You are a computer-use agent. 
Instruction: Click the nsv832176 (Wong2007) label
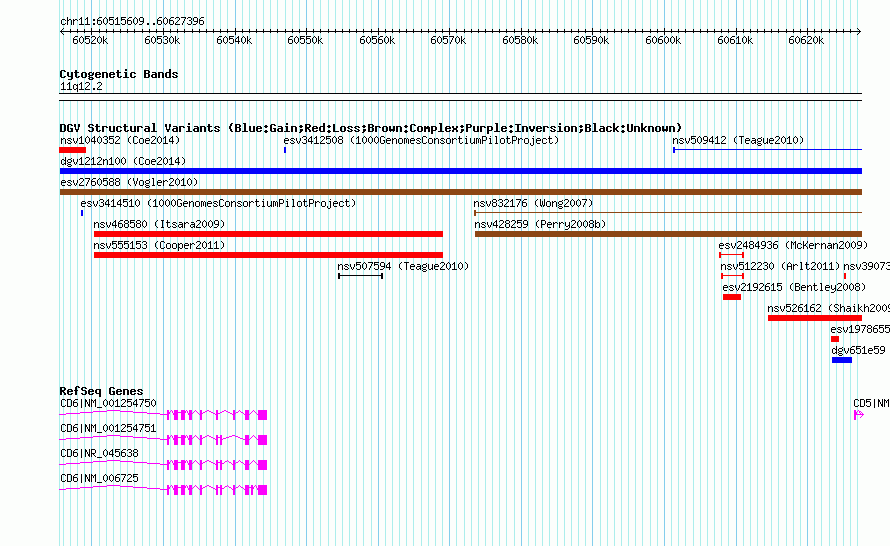coord(533,203)
